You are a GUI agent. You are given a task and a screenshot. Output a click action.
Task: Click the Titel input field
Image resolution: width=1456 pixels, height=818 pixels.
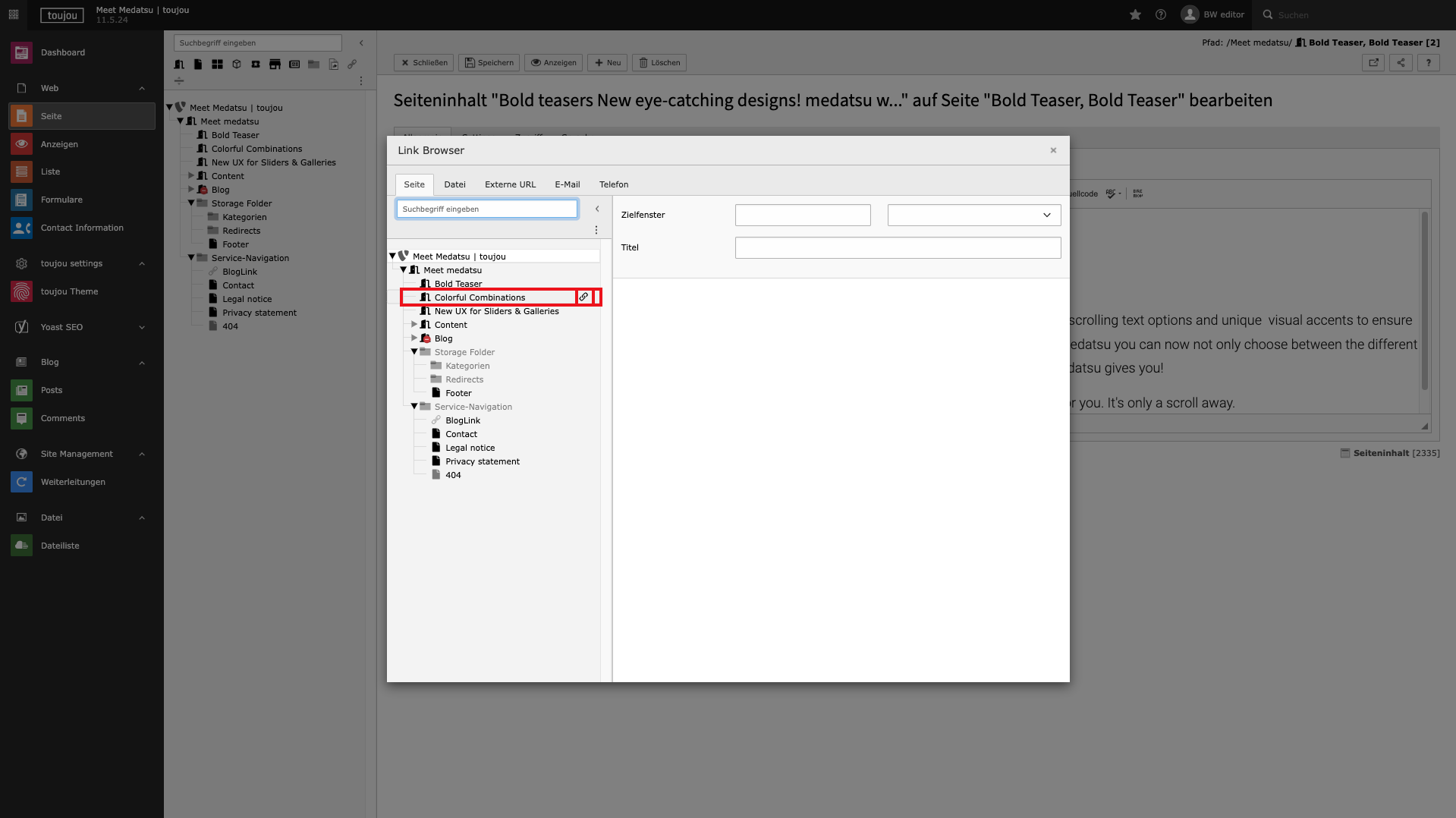[897, 247]
